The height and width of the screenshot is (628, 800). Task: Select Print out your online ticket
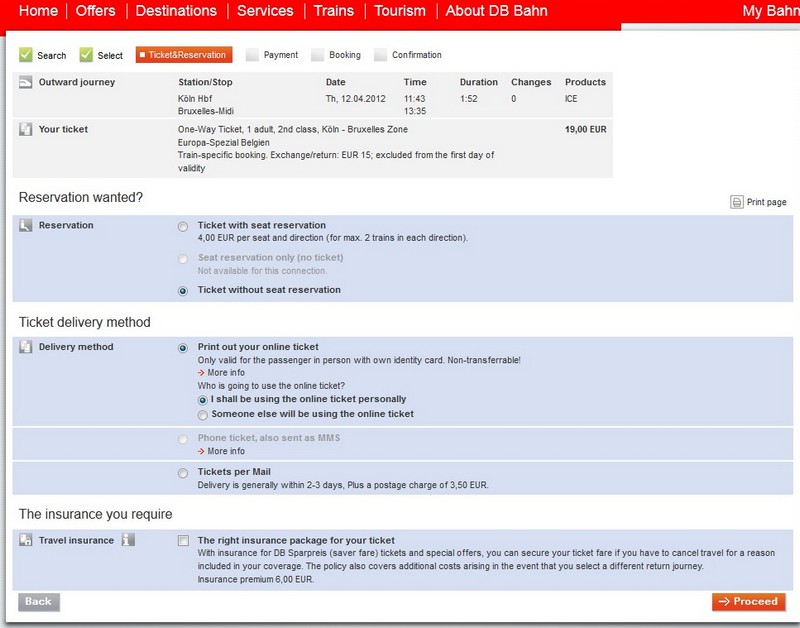(183, 348)
